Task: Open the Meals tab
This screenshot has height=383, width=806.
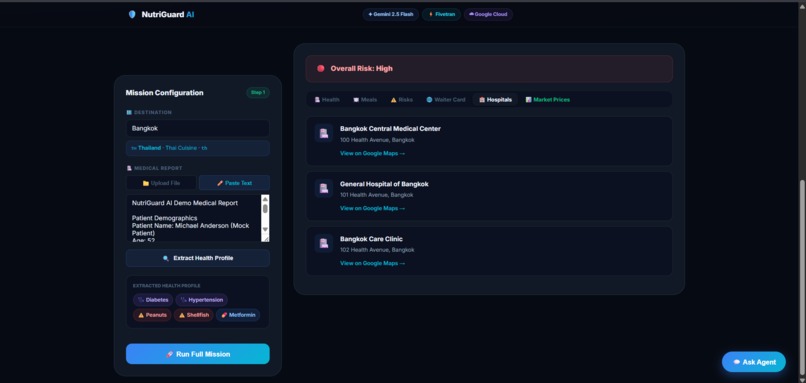Action: (x=365, y=100)
